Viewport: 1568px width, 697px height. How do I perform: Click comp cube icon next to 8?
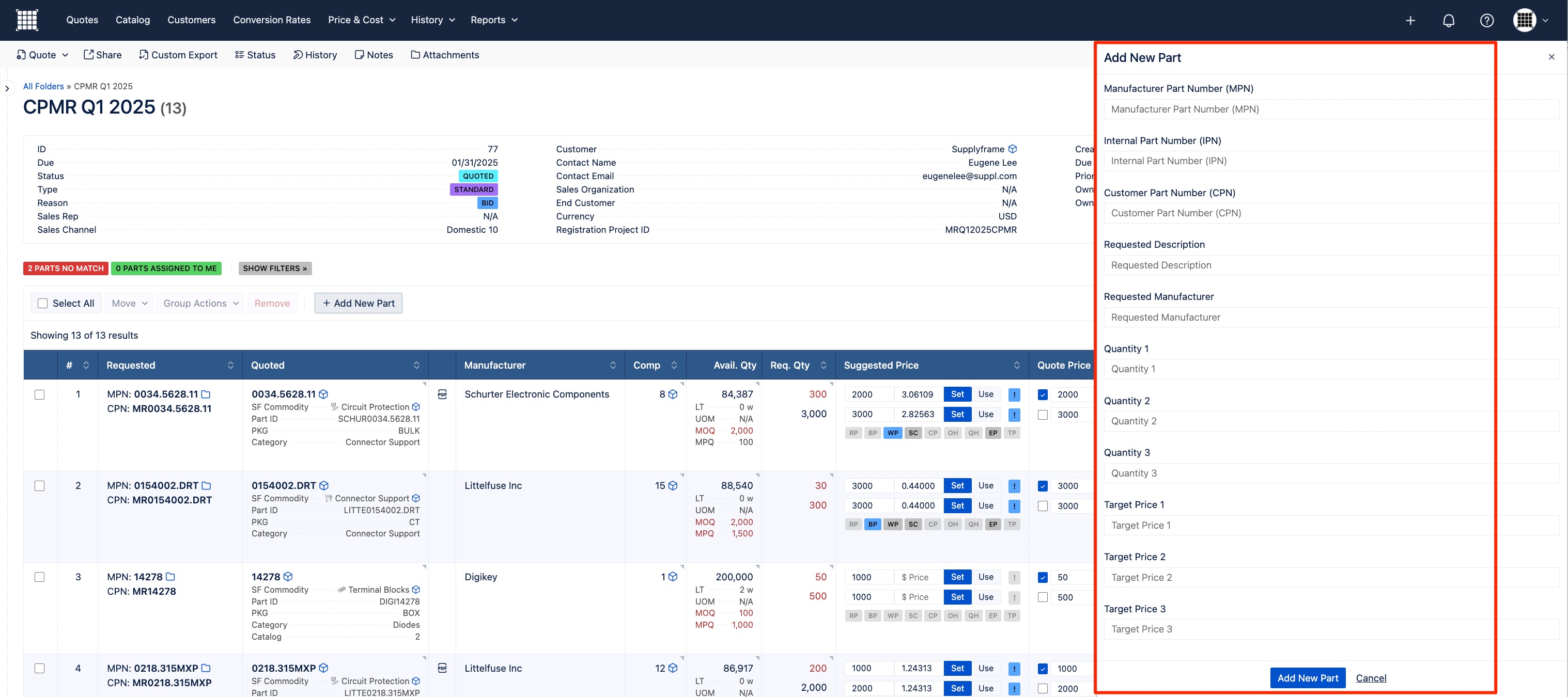coord(673,394)
